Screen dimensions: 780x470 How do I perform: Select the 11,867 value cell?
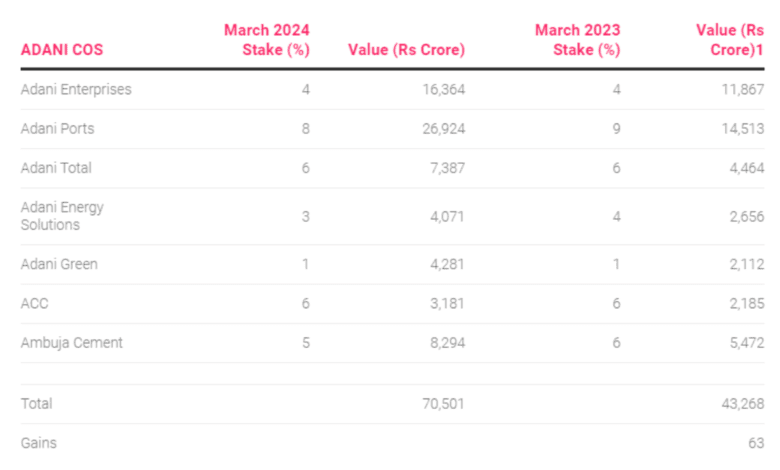(x=743, y=90)
